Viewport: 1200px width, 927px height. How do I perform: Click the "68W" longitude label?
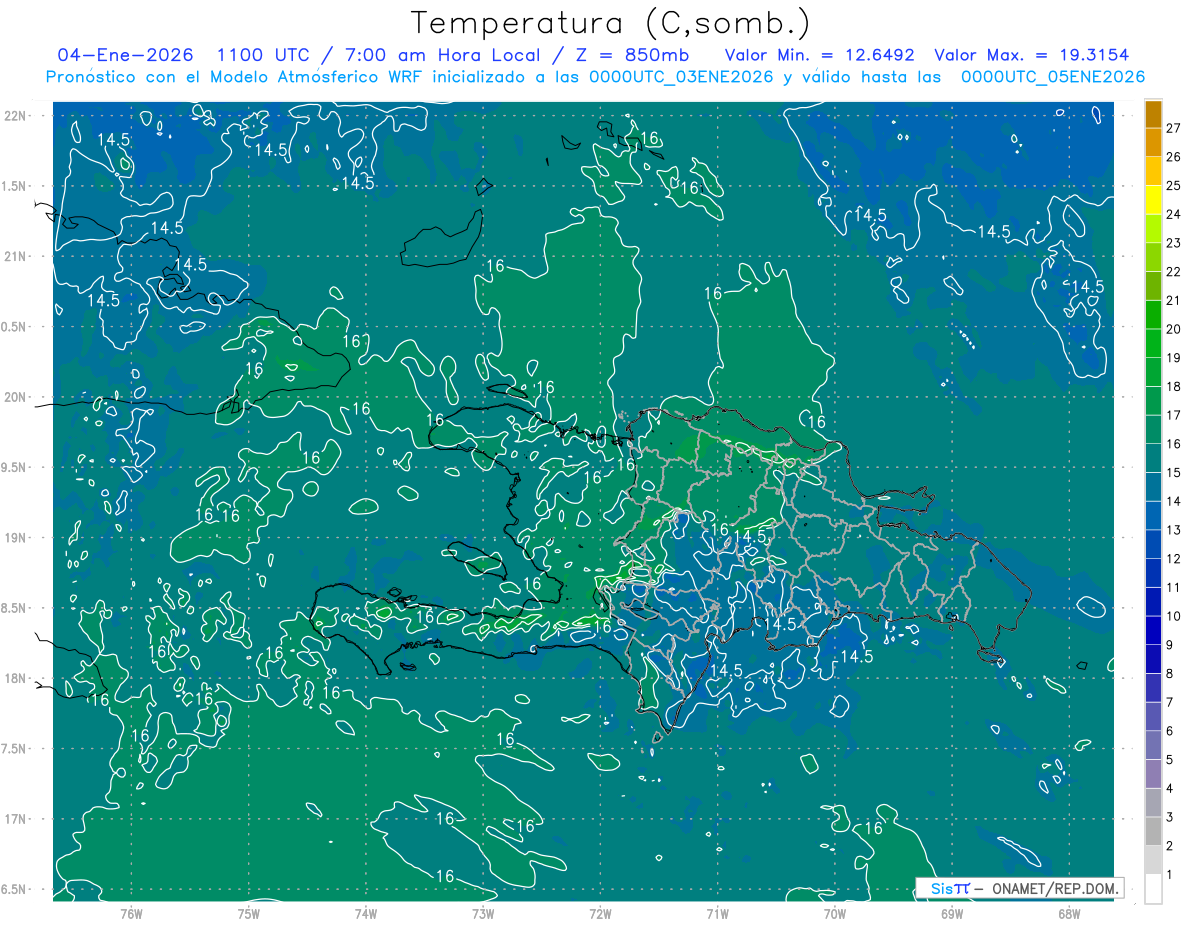(1069, 912)
